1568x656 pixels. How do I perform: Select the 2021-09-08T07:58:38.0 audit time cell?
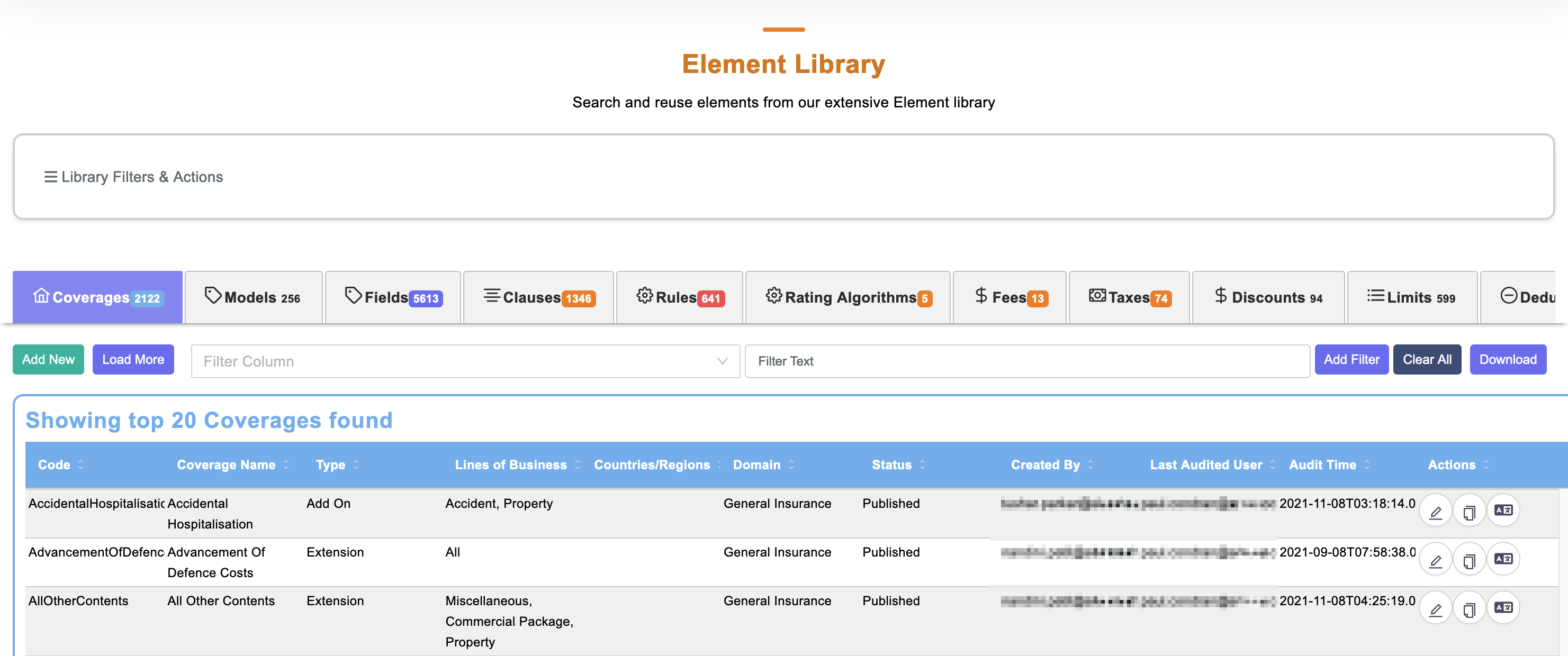1347,552
